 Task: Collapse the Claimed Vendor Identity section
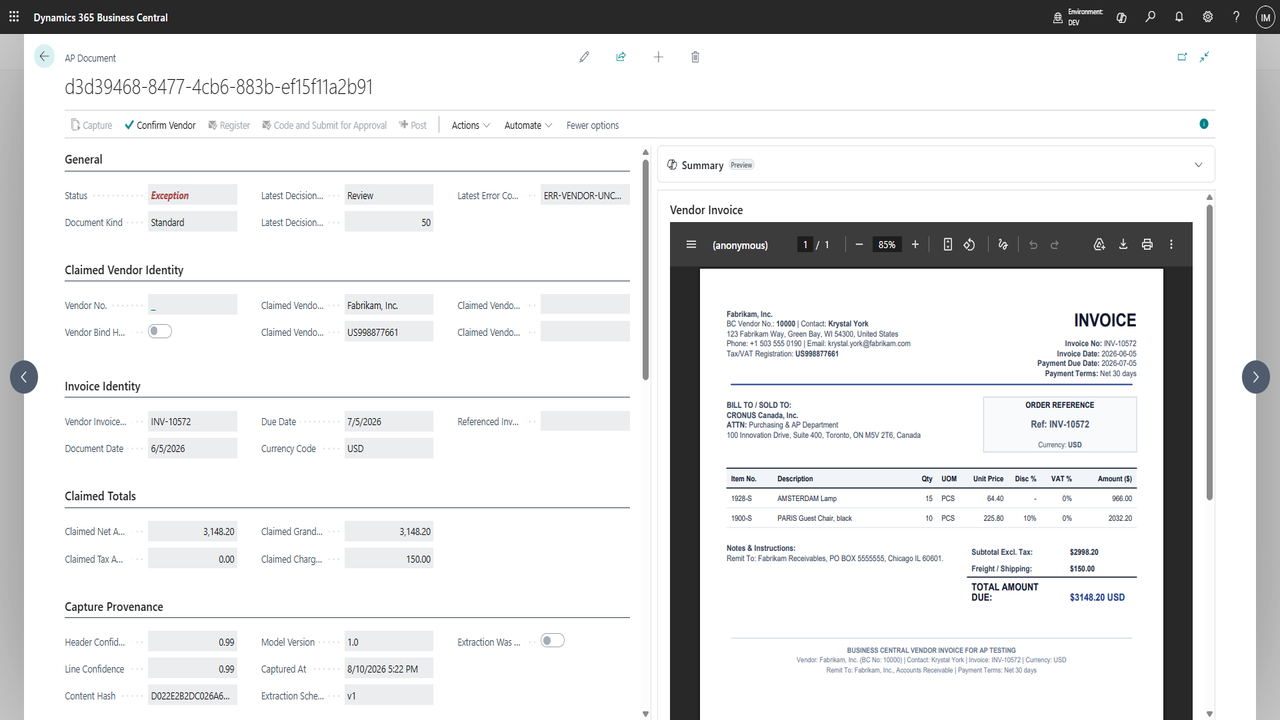(x=124, y=270)
